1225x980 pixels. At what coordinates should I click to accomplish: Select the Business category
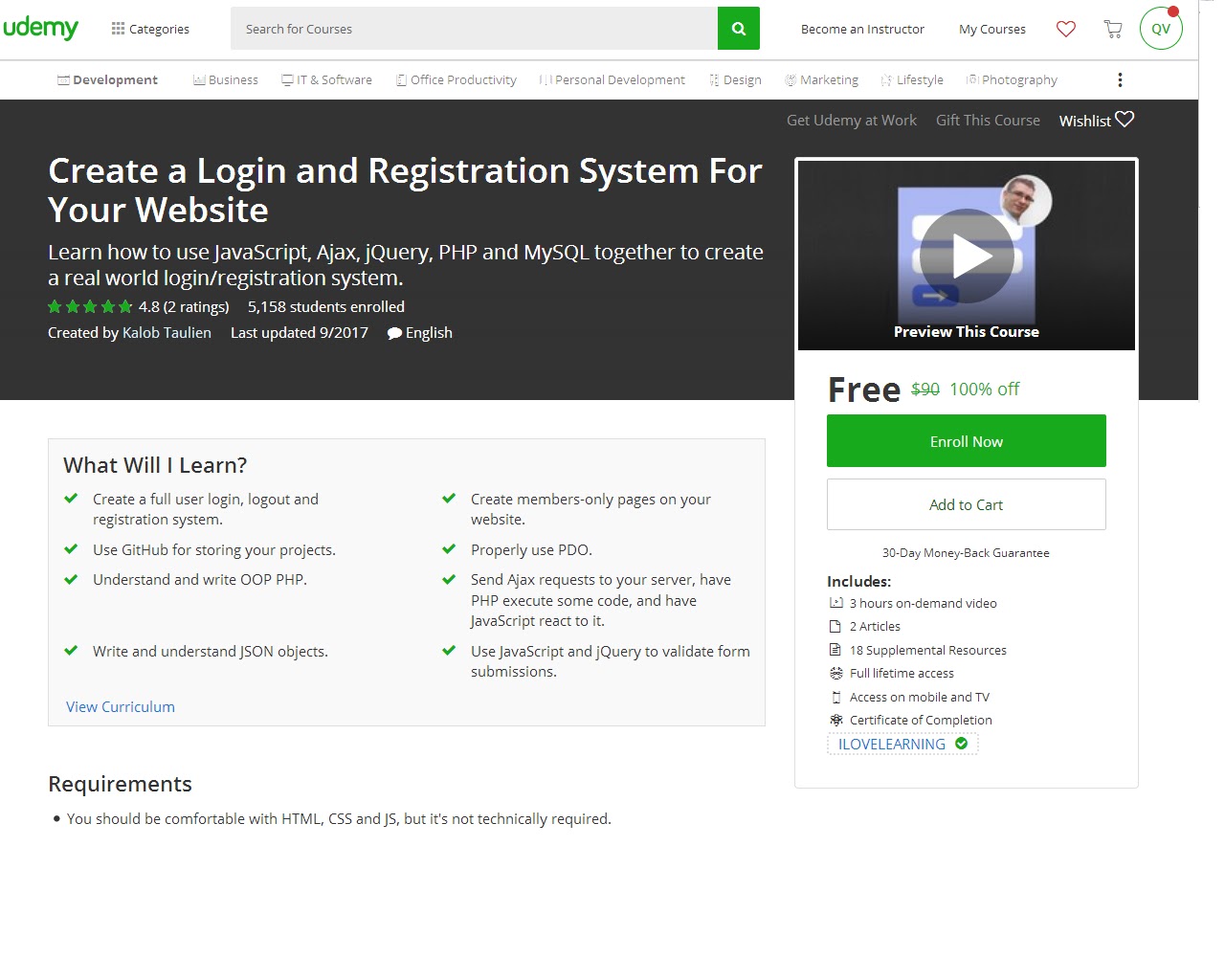pyautogui.click(x=226, y=80)
